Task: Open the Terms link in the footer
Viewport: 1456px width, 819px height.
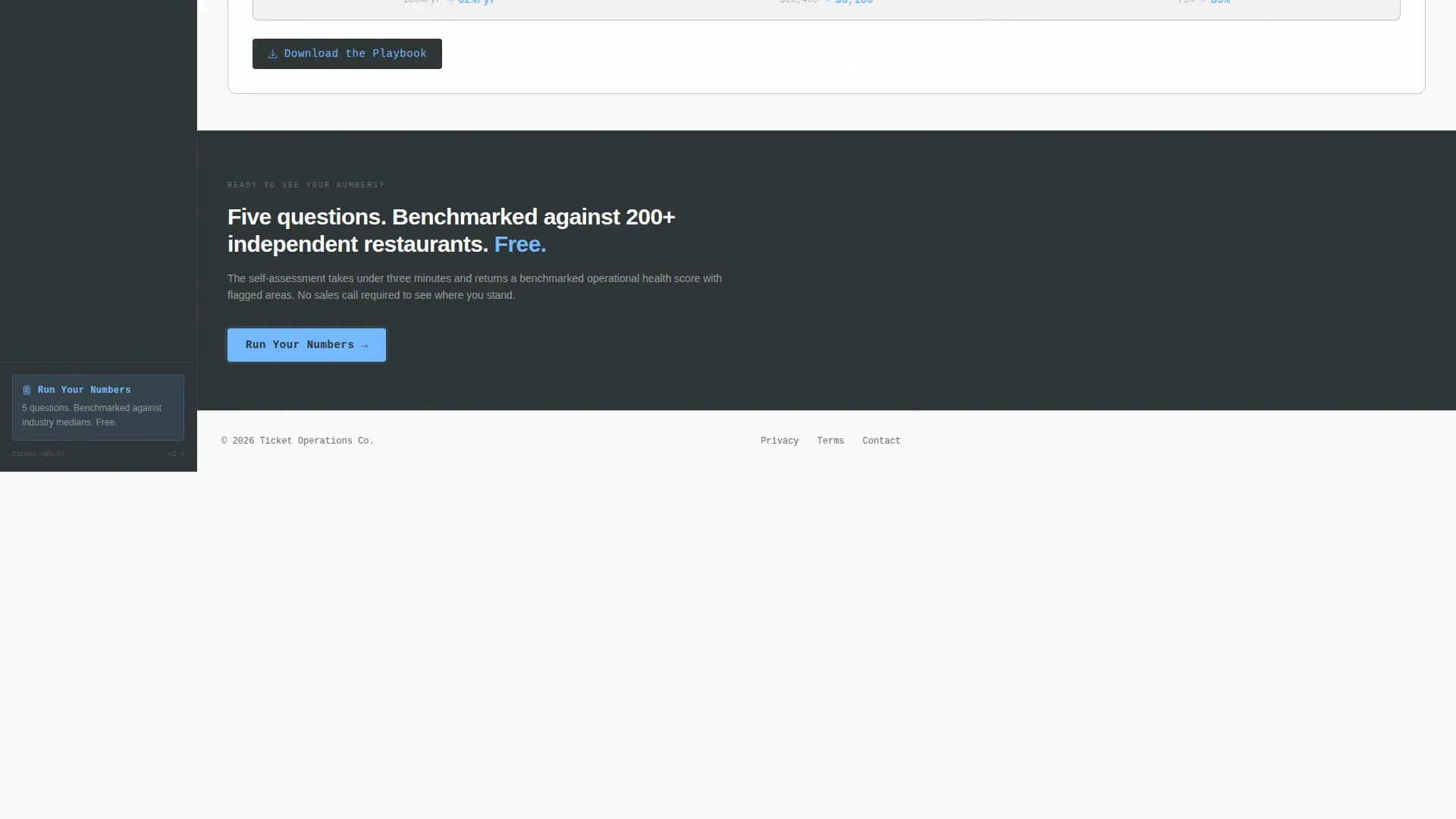Action: pos(830,441)
